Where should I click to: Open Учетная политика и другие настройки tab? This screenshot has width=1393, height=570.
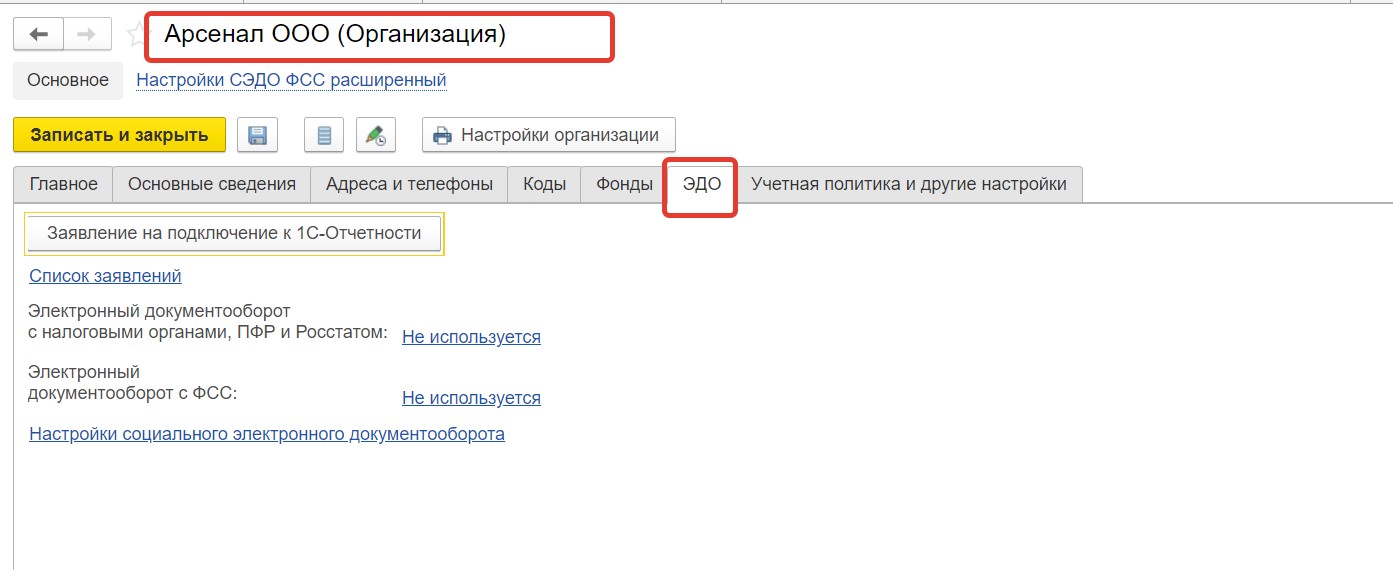tap(909, 184)
